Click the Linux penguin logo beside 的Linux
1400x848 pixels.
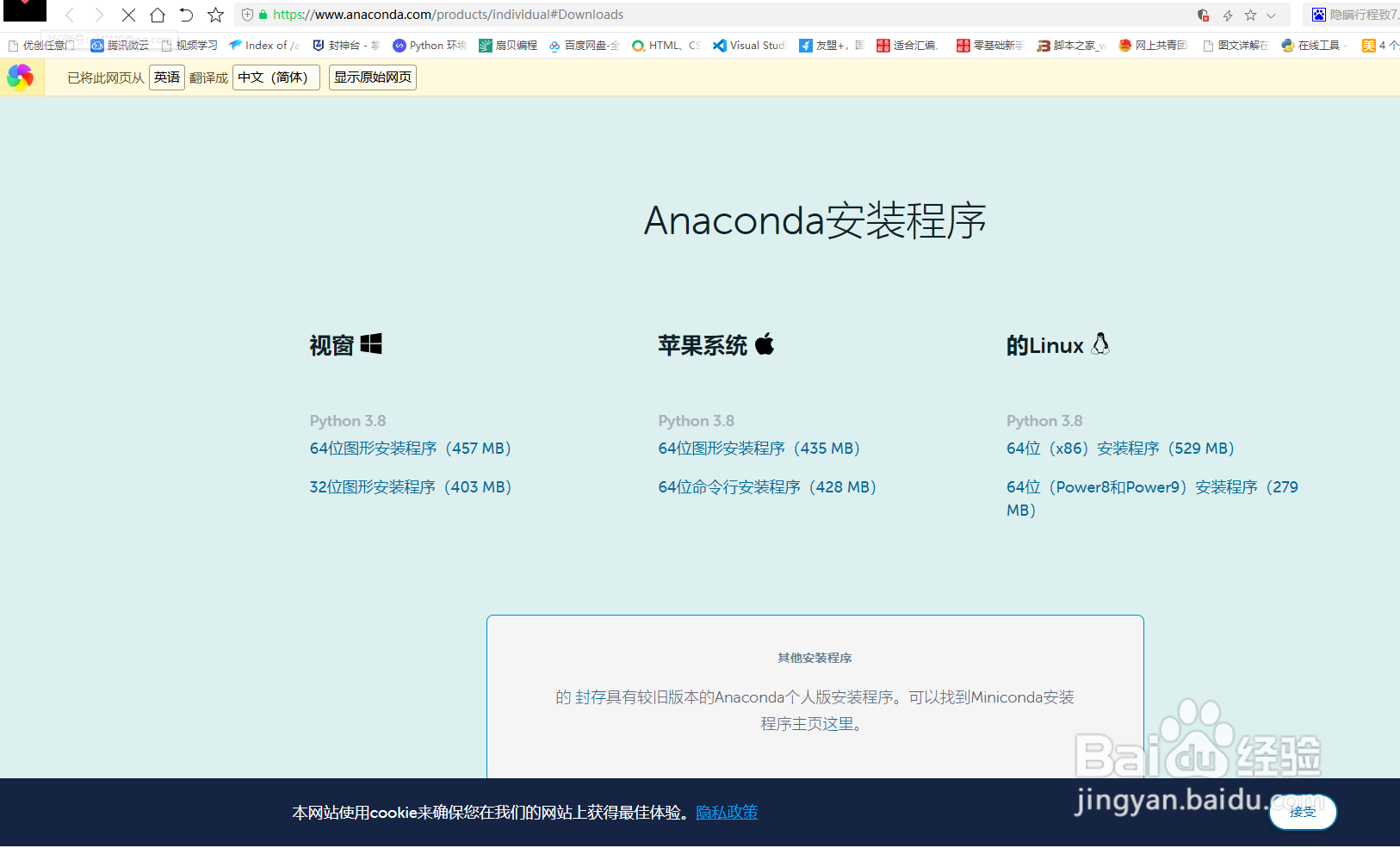tap(1100, 344)
